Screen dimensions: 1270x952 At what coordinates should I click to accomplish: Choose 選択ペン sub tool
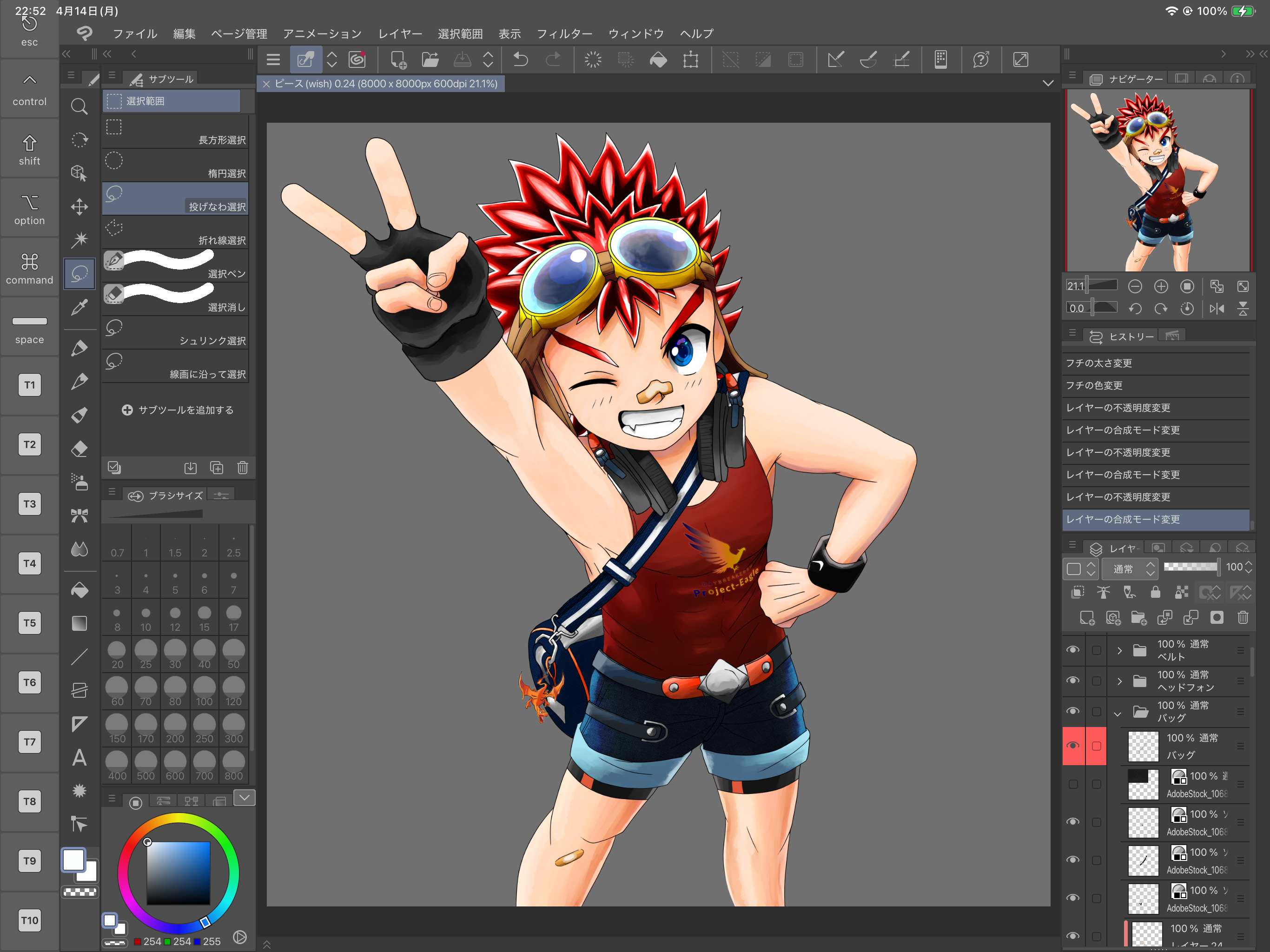(175, 266)
